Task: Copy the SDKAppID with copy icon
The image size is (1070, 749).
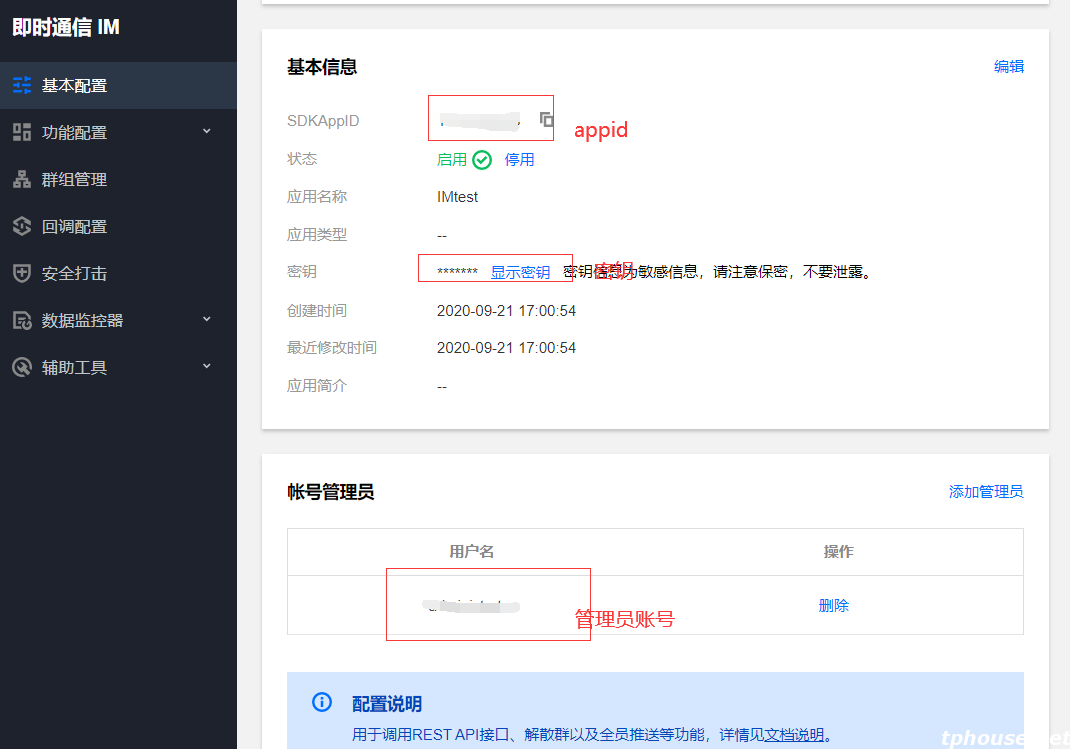Action: click(546, 120)
